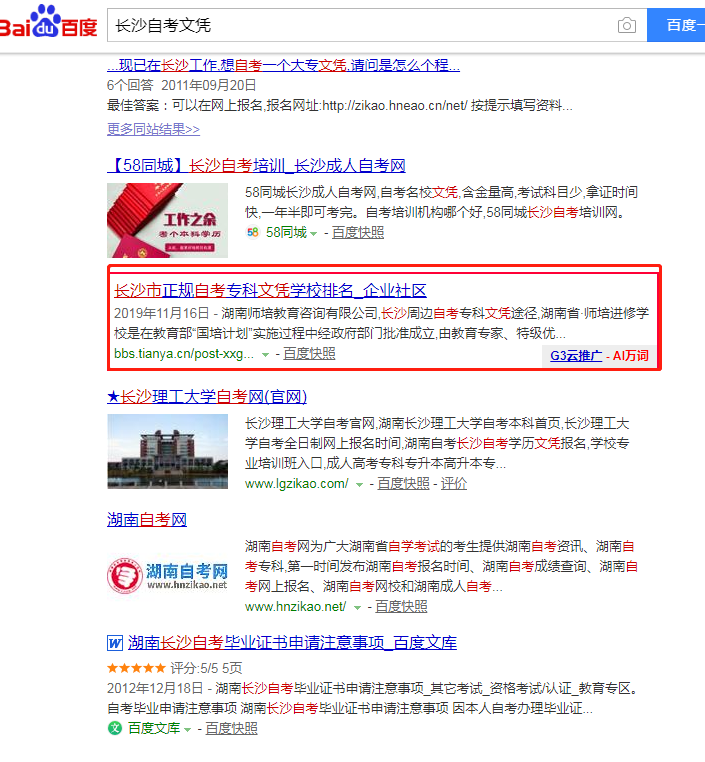Open 百度快照 for lgzikao result
Image resolution: width=705 pixels, height=762 pixels.
tap(403, 484)
